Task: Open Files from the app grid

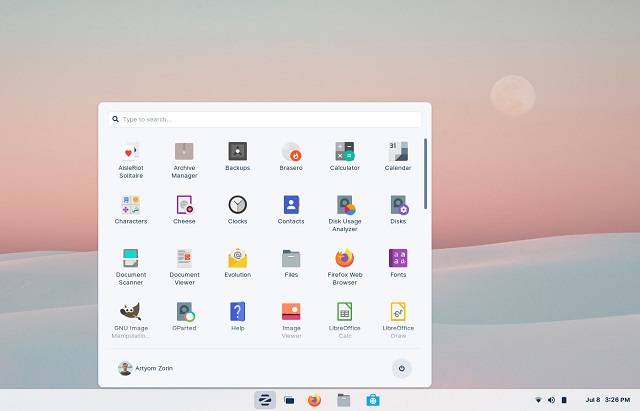Action: tap(291, 263)
